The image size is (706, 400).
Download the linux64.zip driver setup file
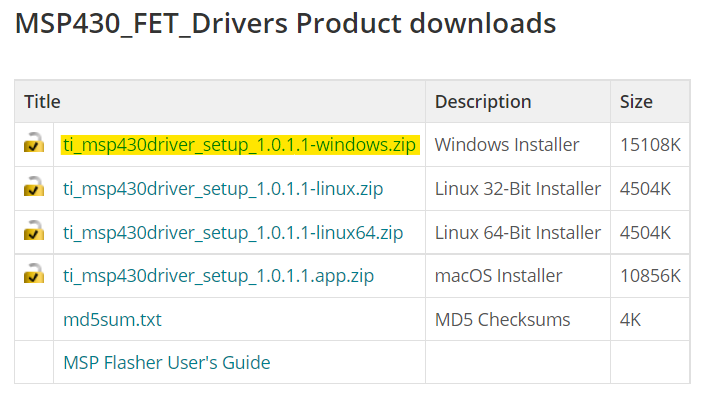233,232
